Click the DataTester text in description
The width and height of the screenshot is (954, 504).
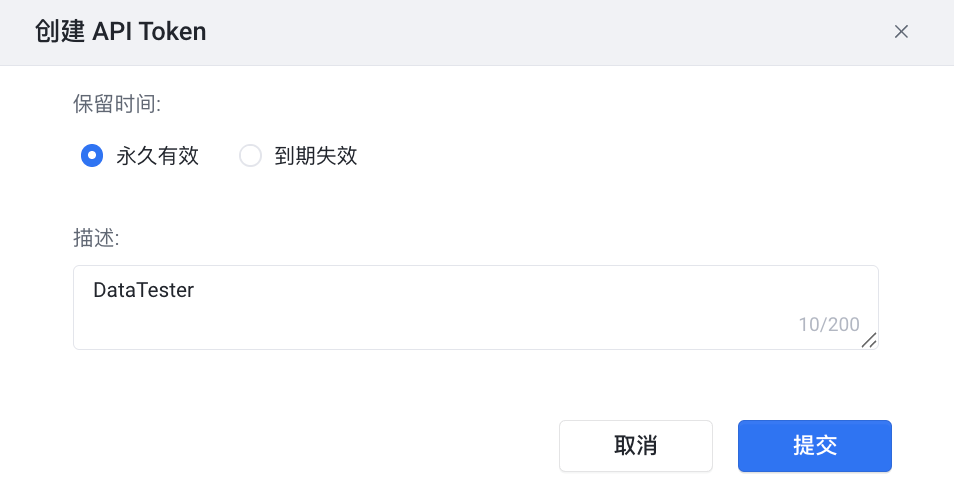click(x=143, y=291)
